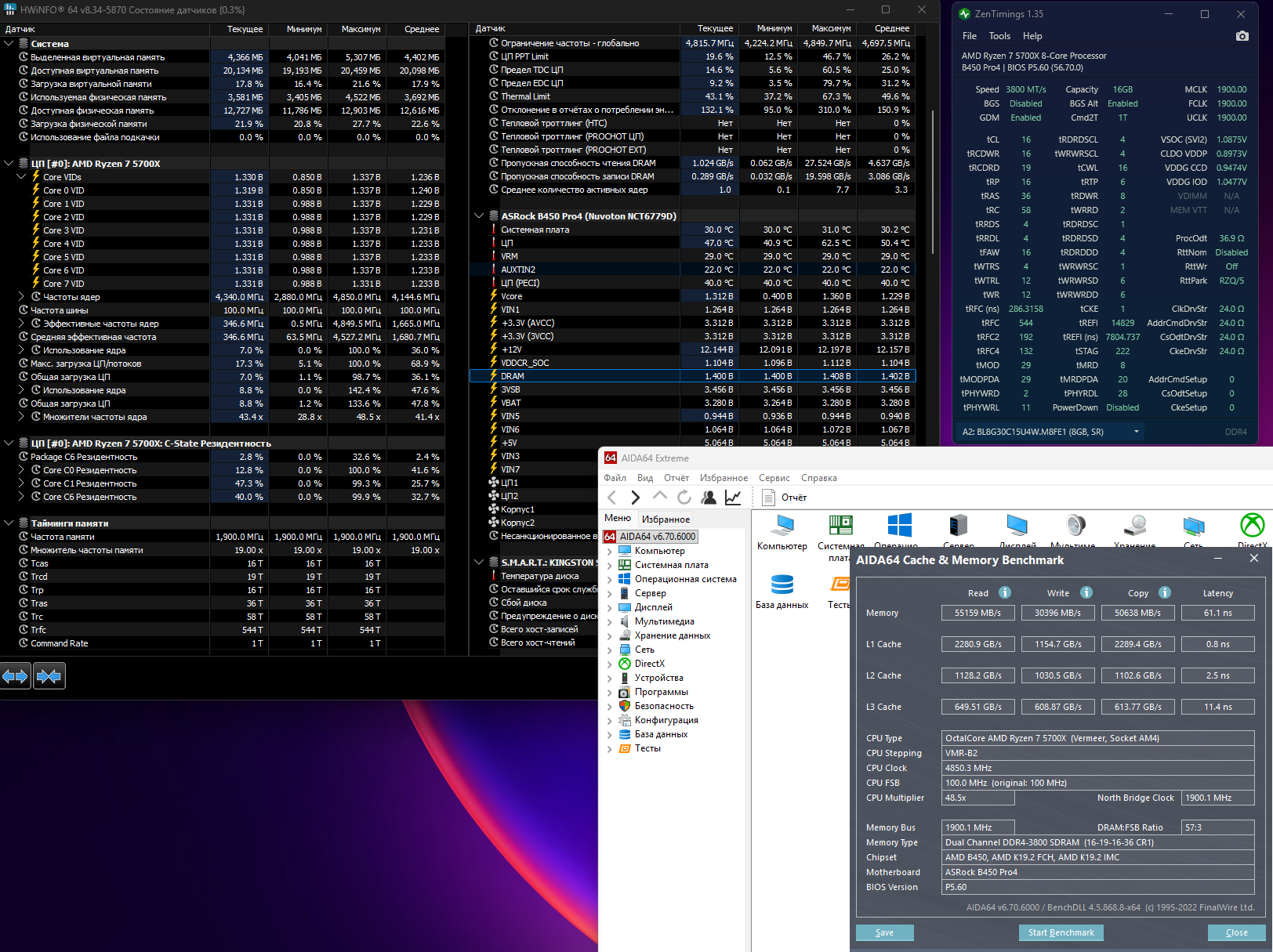The width and height of the screenshot is (1273, 952).
Task: Expand the Мультимедиа node in AIDA64 tree
Action: [610, 621]
